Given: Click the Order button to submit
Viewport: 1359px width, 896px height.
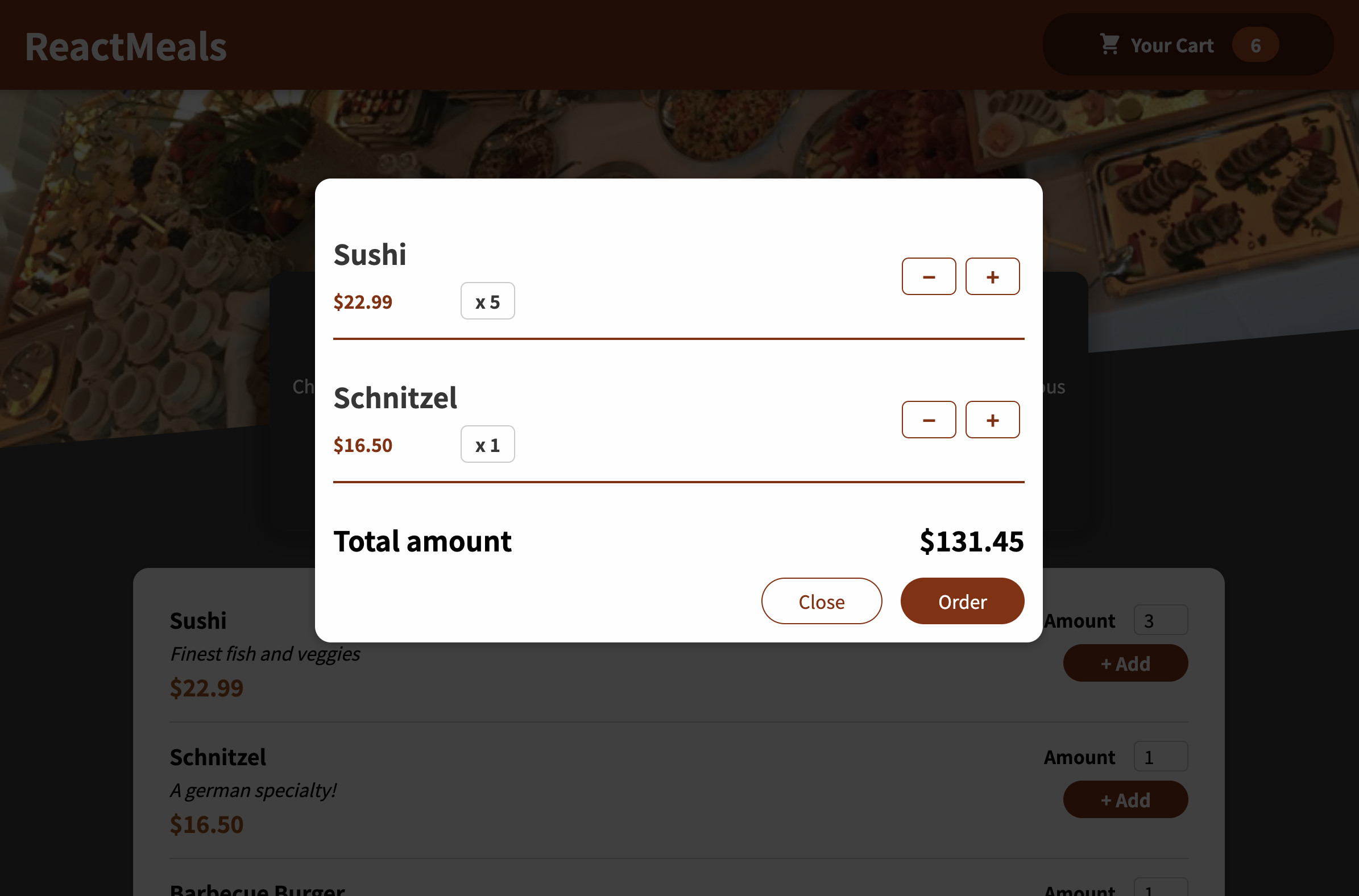Looking at the screenshot, I should click(x=962, y=601).
